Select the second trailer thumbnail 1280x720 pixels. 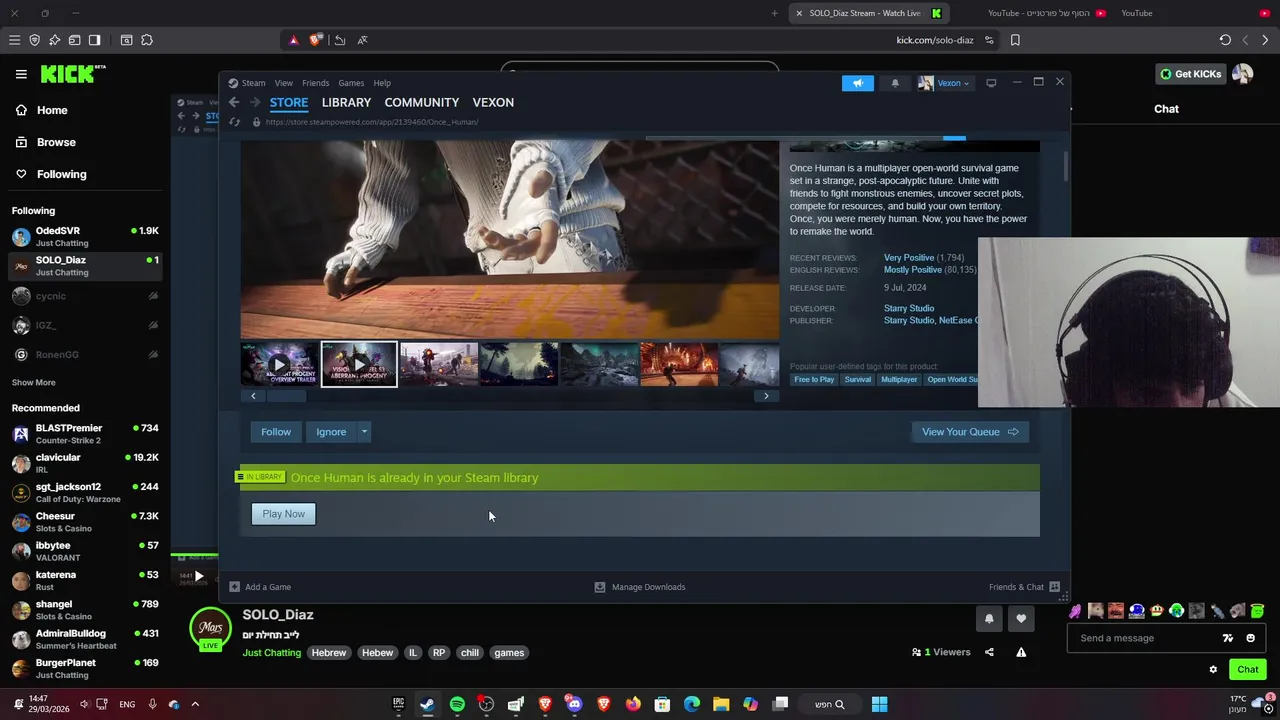(x=359, y=364)
